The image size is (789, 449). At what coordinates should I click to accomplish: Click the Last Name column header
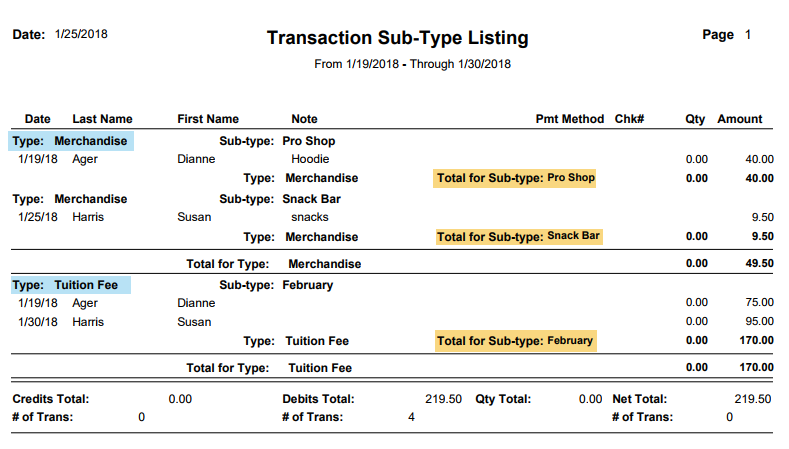click(102, 119)
